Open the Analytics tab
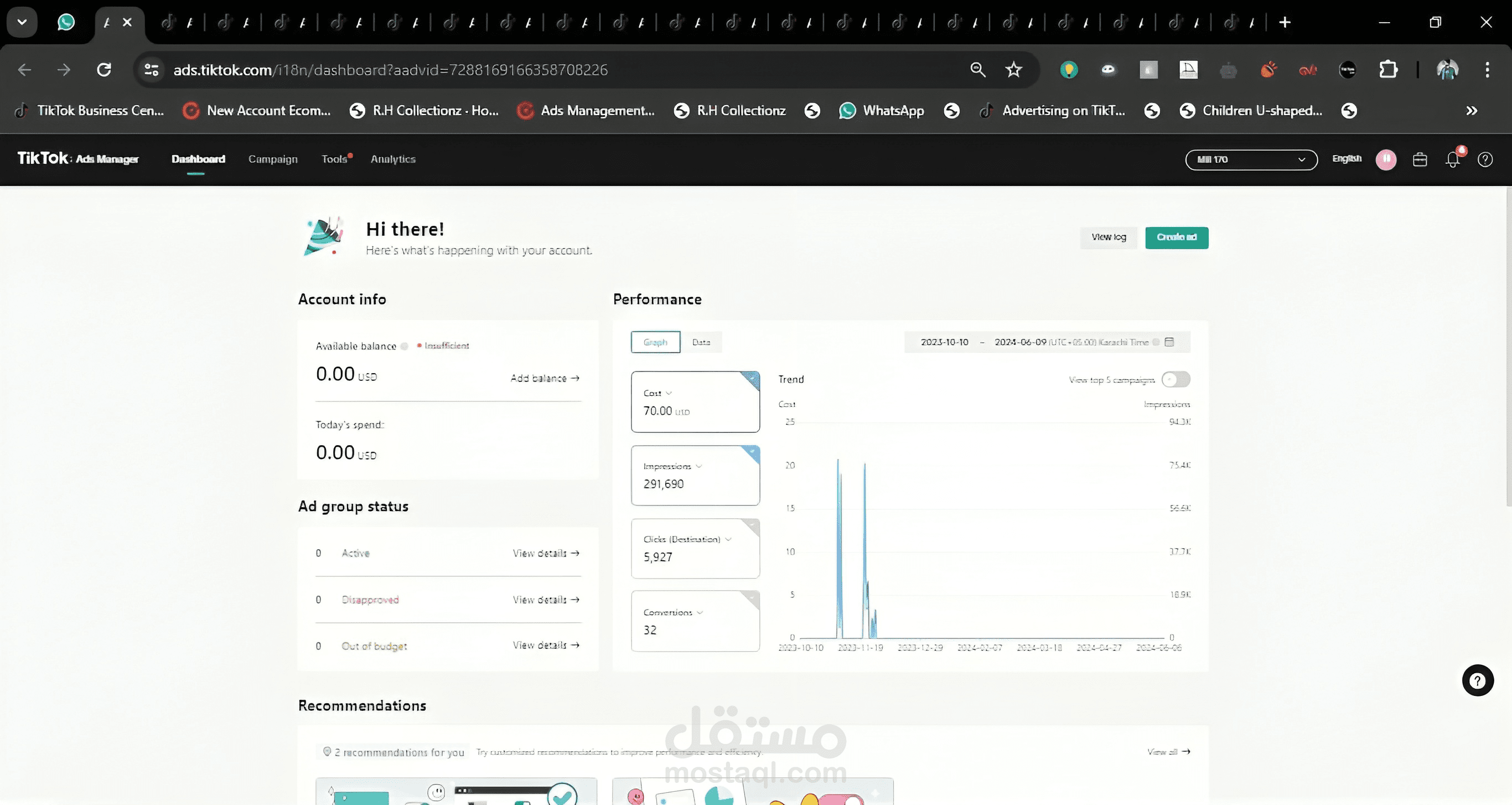 click(x=393, y=159)
